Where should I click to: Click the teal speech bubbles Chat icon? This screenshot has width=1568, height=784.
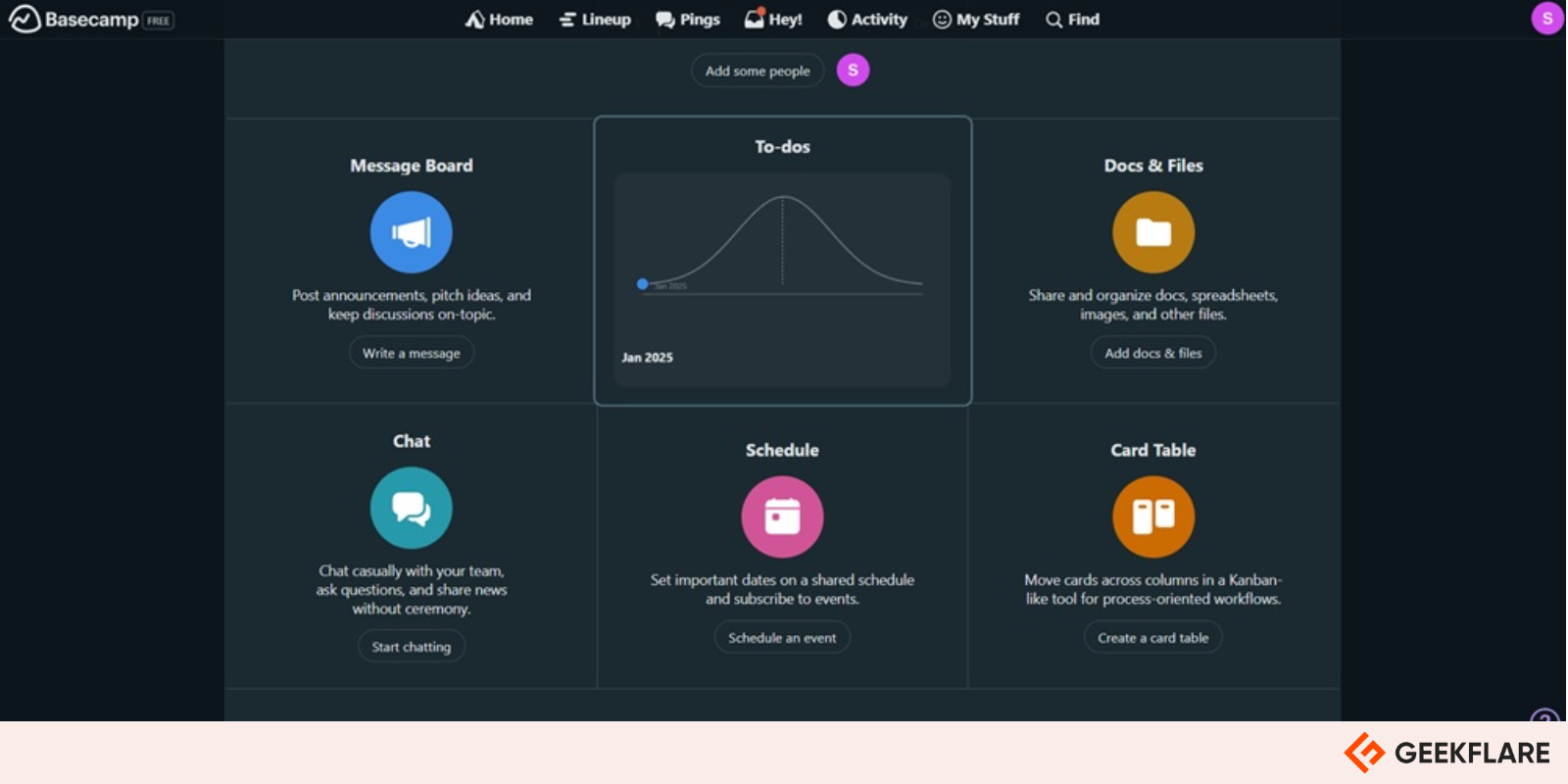412,508
